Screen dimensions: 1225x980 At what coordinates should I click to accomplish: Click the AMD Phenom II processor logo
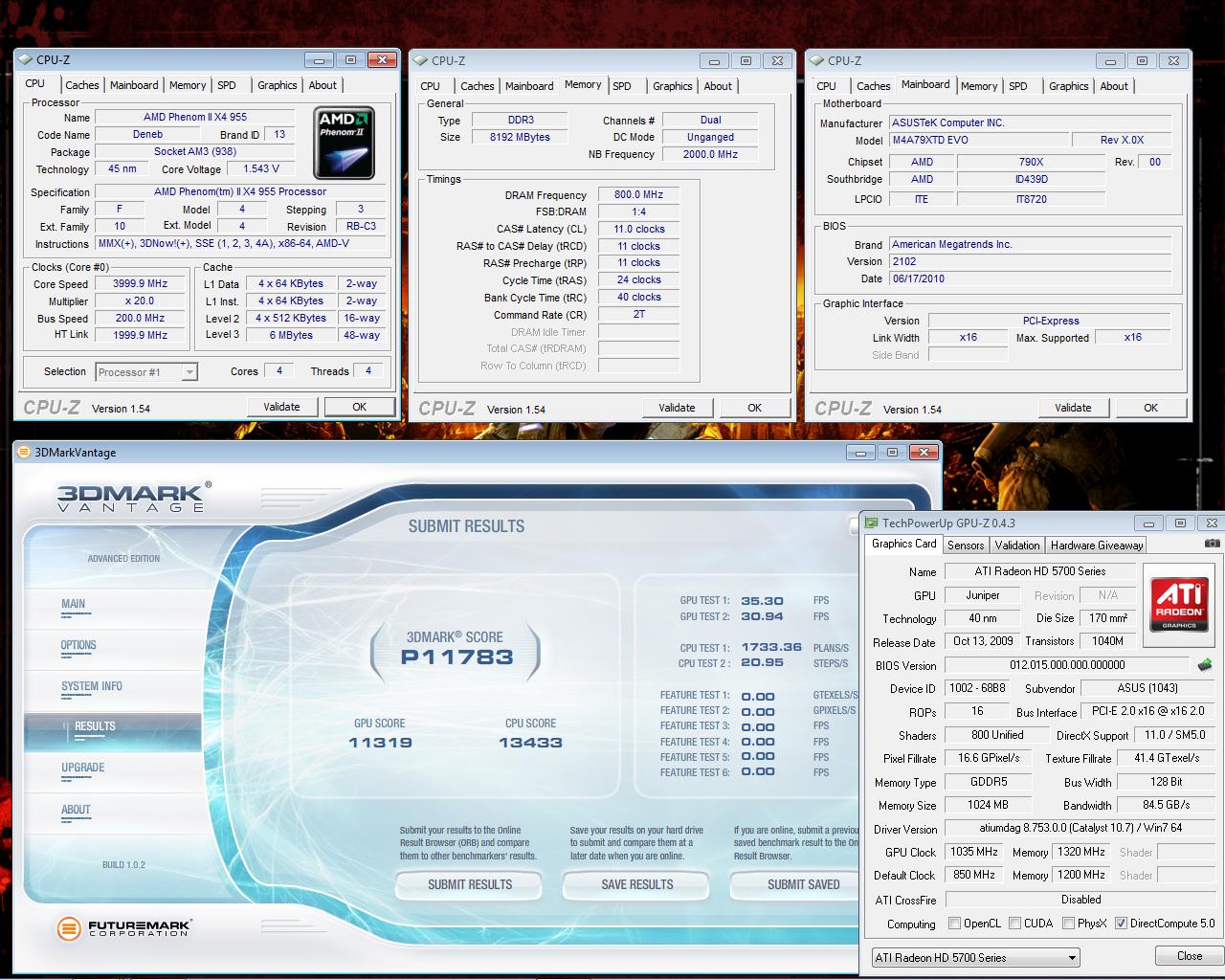point(344,143)
